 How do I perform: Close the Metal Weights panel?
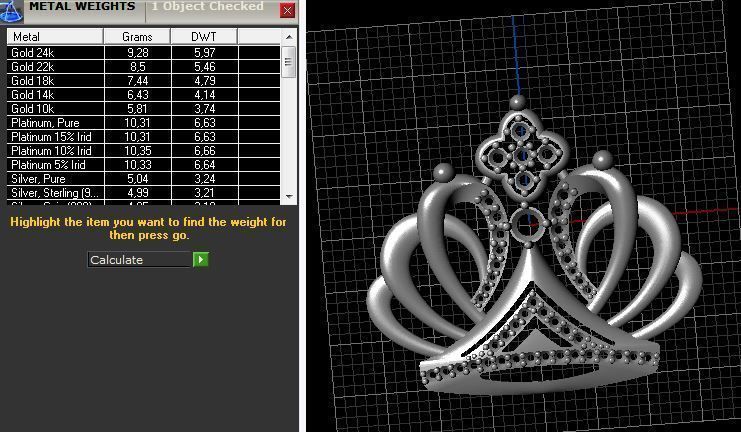287,10
